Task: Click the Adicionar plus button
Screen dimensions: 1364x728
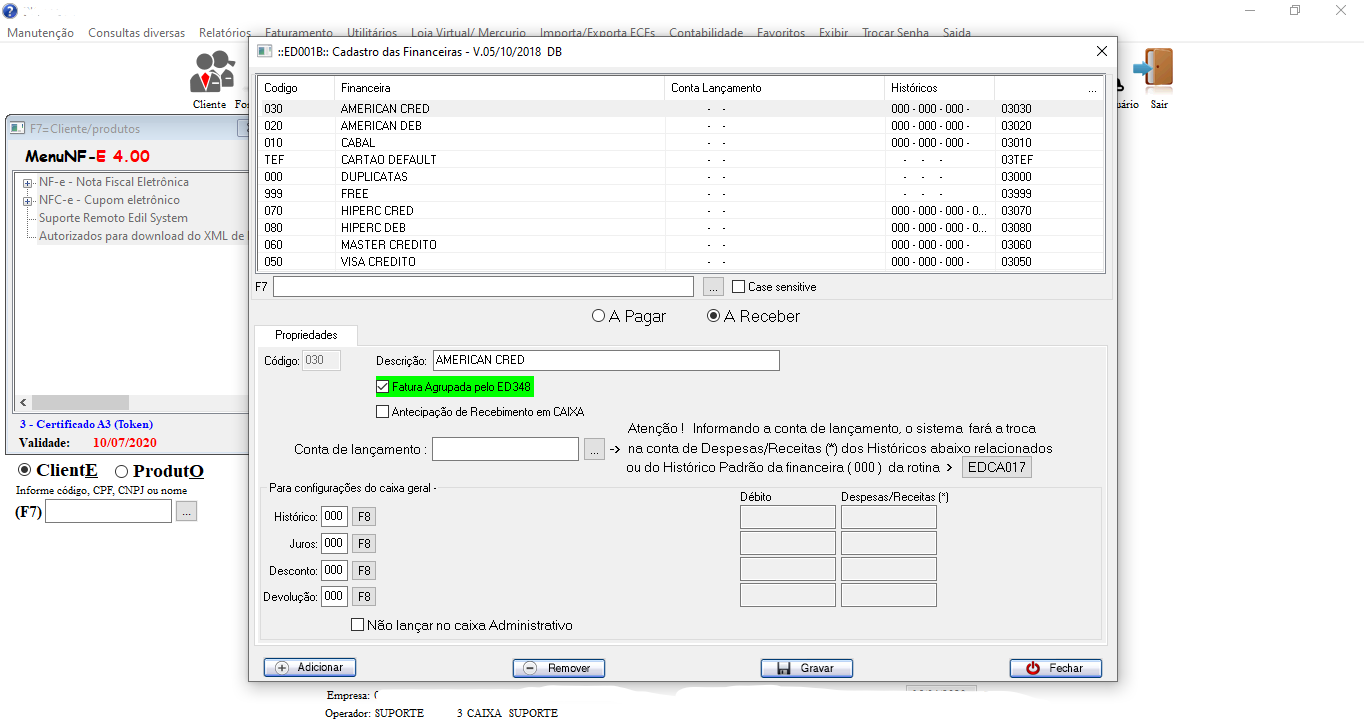Action: pyautogui.click(x=310, y=668)
